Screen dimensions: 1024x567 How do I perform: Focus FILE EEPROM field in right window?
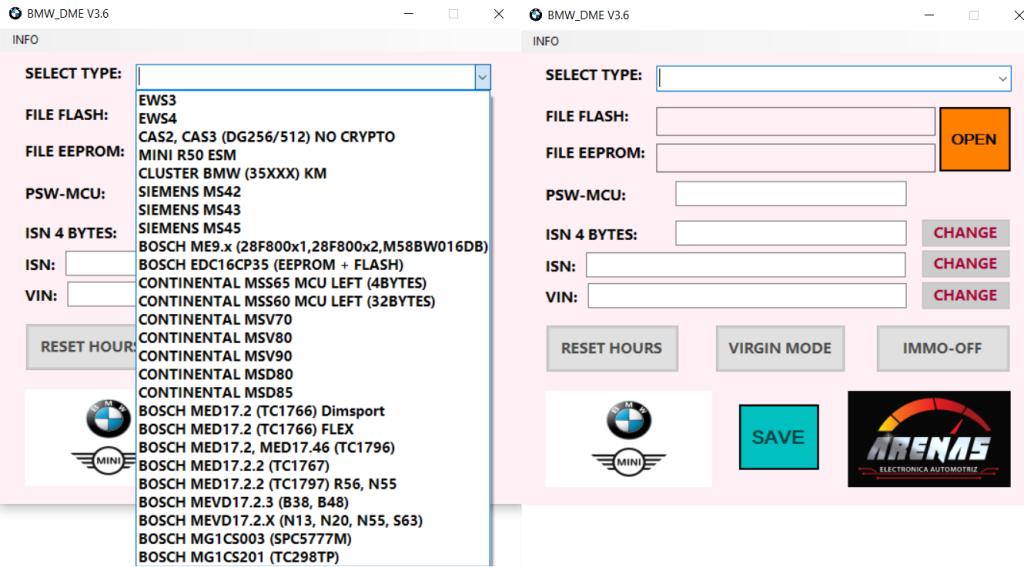pos(795,157)
